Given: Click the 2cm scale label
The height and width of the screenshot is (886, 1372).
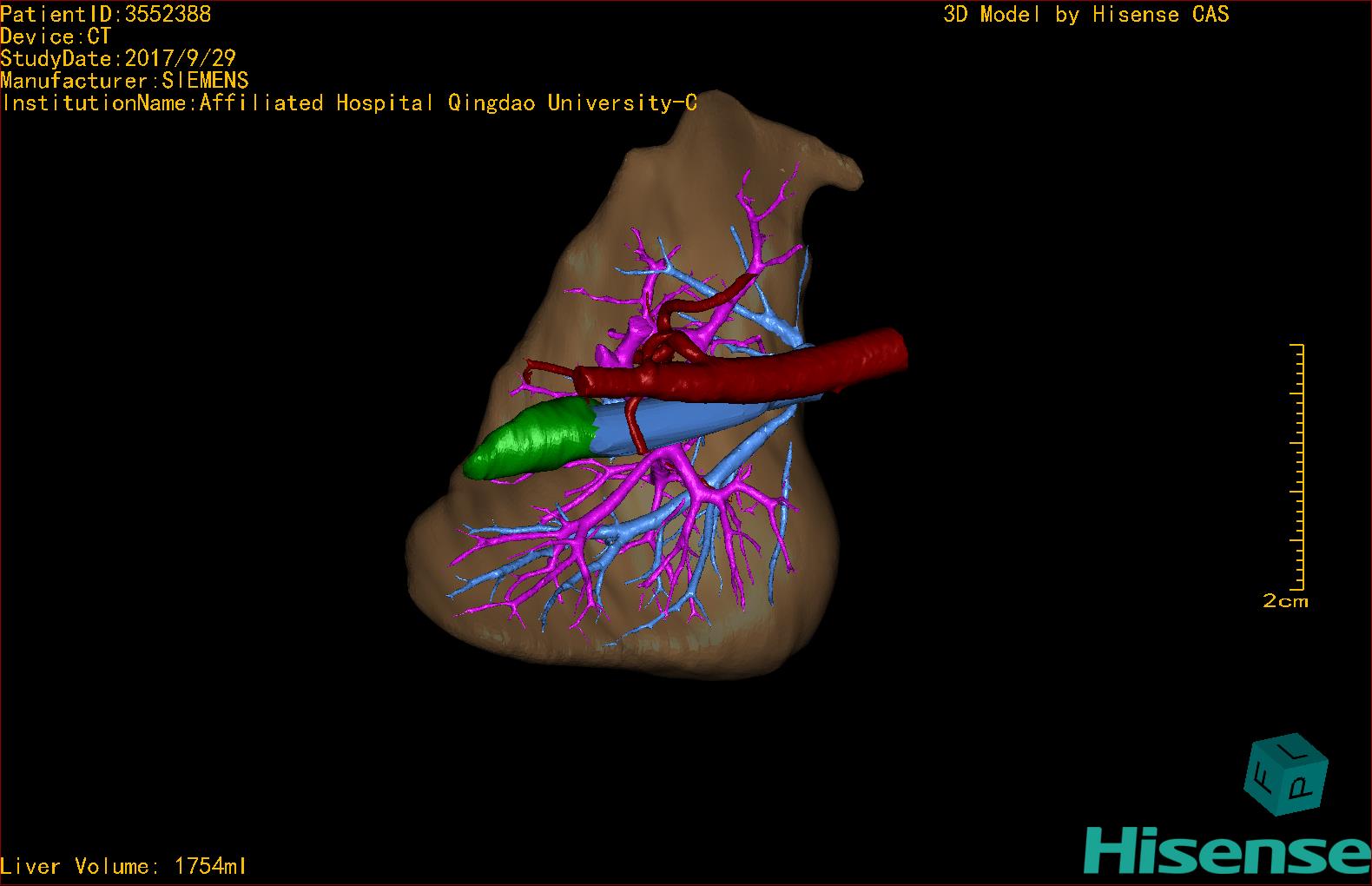Looking at the screenshot, I should click(x=1285, y=600).
